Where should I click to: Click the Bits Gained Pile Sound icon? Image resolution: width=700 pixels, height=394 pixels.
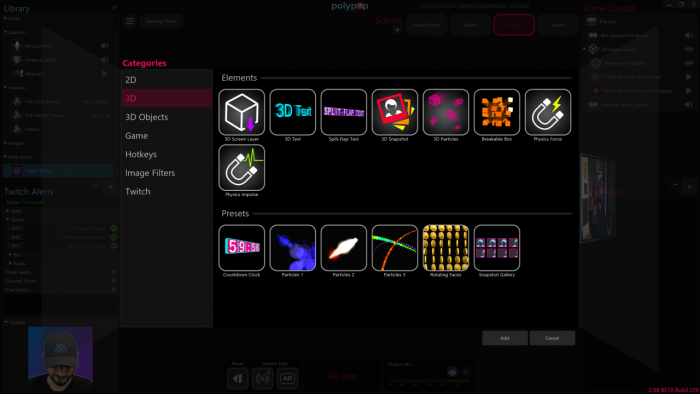point(593,35)
